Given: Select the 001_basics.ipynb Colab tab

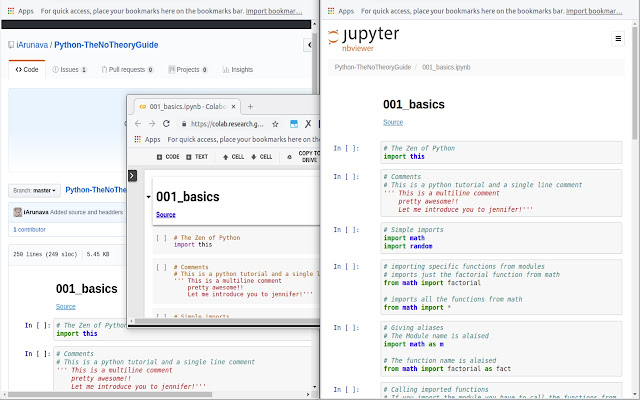Looking at the screenshot, I should click(187, 107).
